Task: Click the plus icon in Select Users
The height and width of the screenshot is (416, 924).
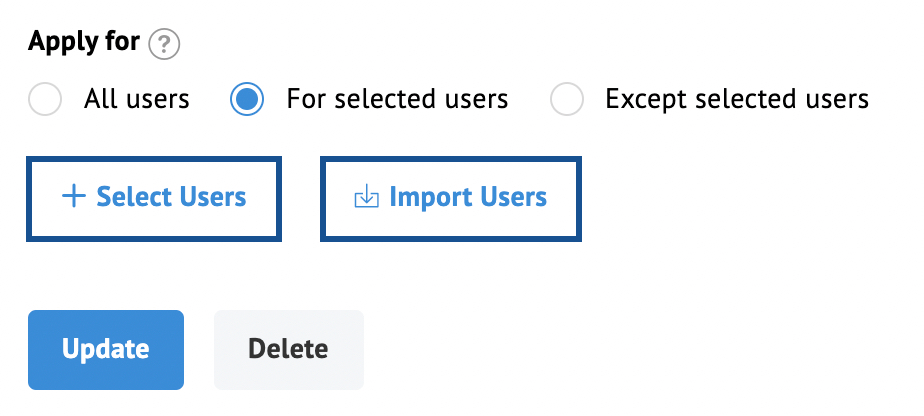Action: point(74,197)
